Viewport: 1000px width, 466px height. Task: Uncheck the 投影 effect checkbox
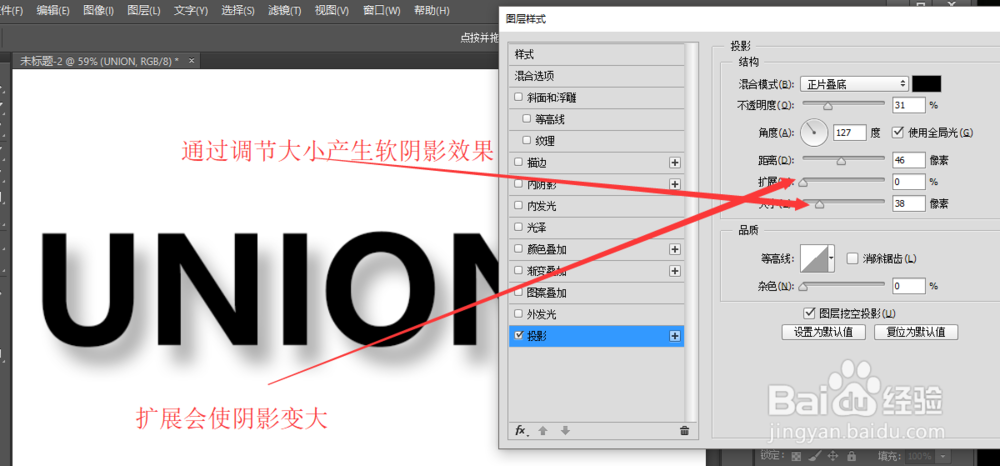coord(518,335)
